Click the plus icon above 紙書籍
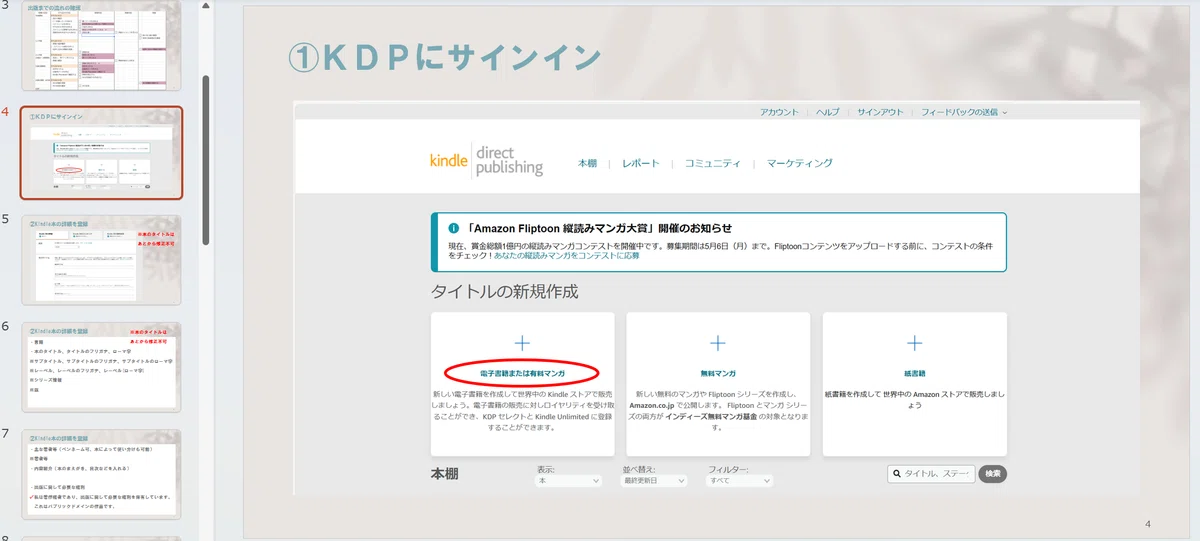 coord(914,343)
